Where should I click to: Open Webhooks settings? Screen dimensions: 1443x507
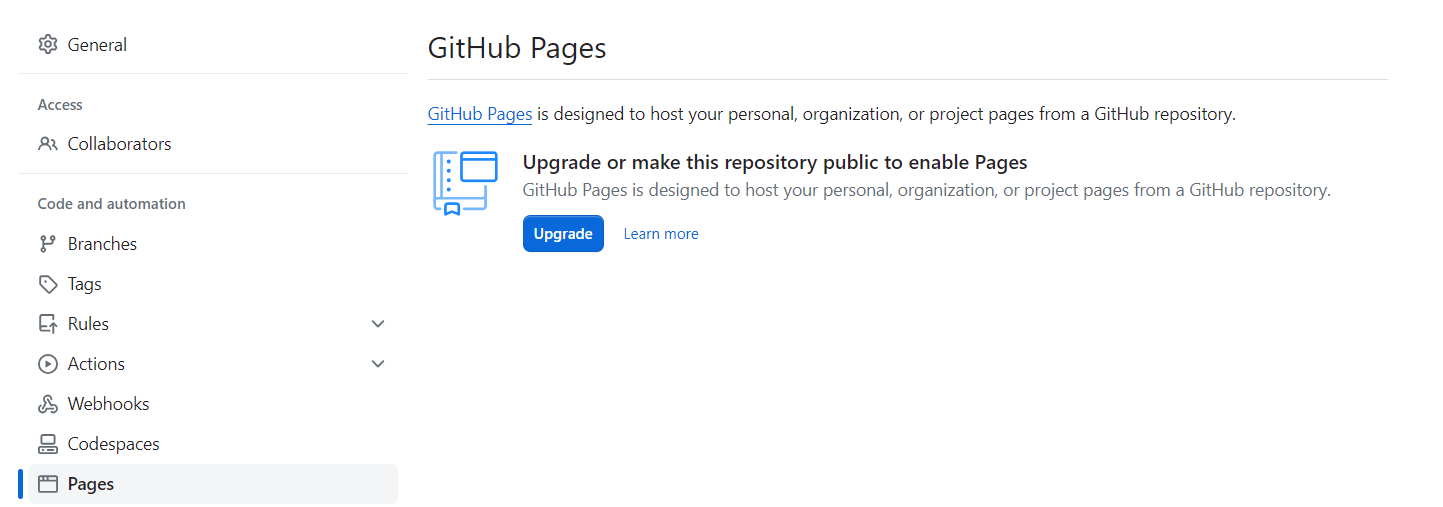[213, 404]
